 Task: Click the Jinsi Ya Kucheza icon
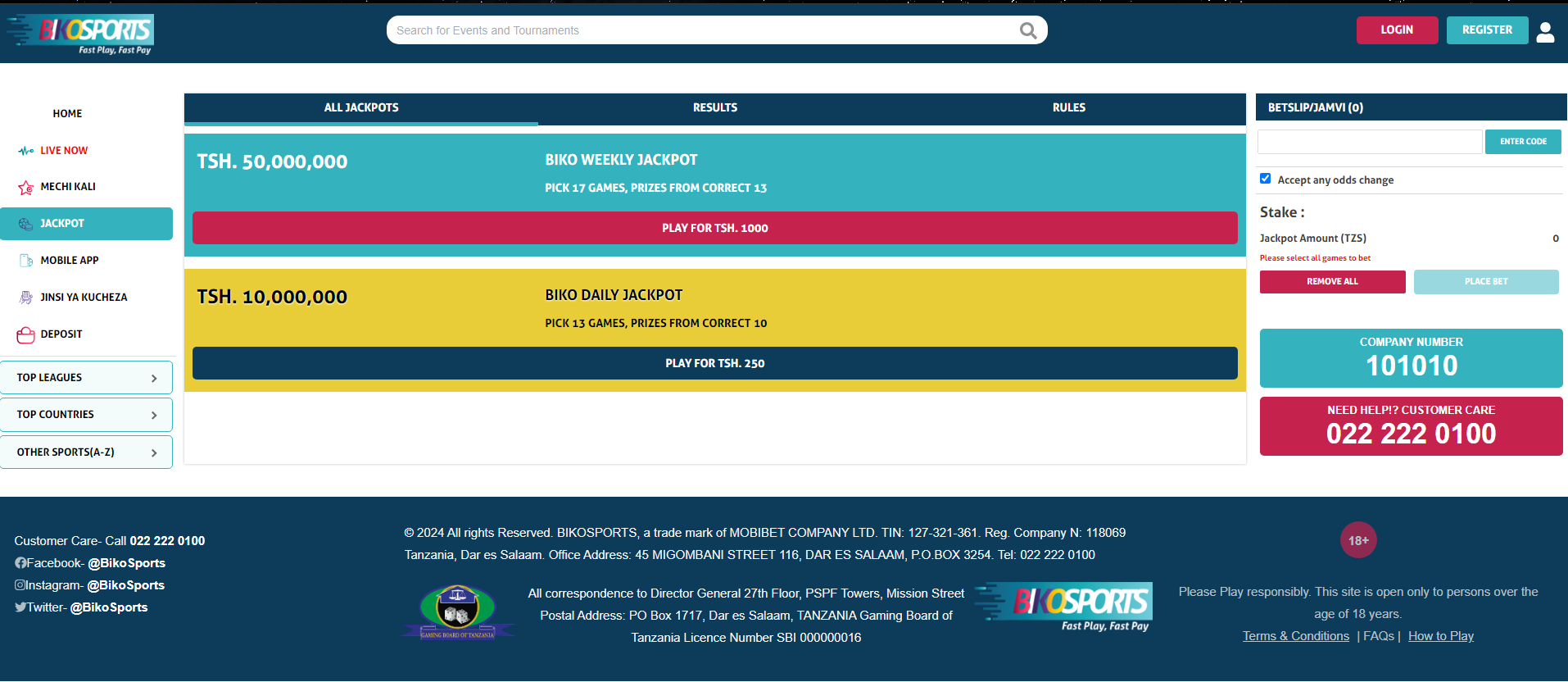pos(26,298)
